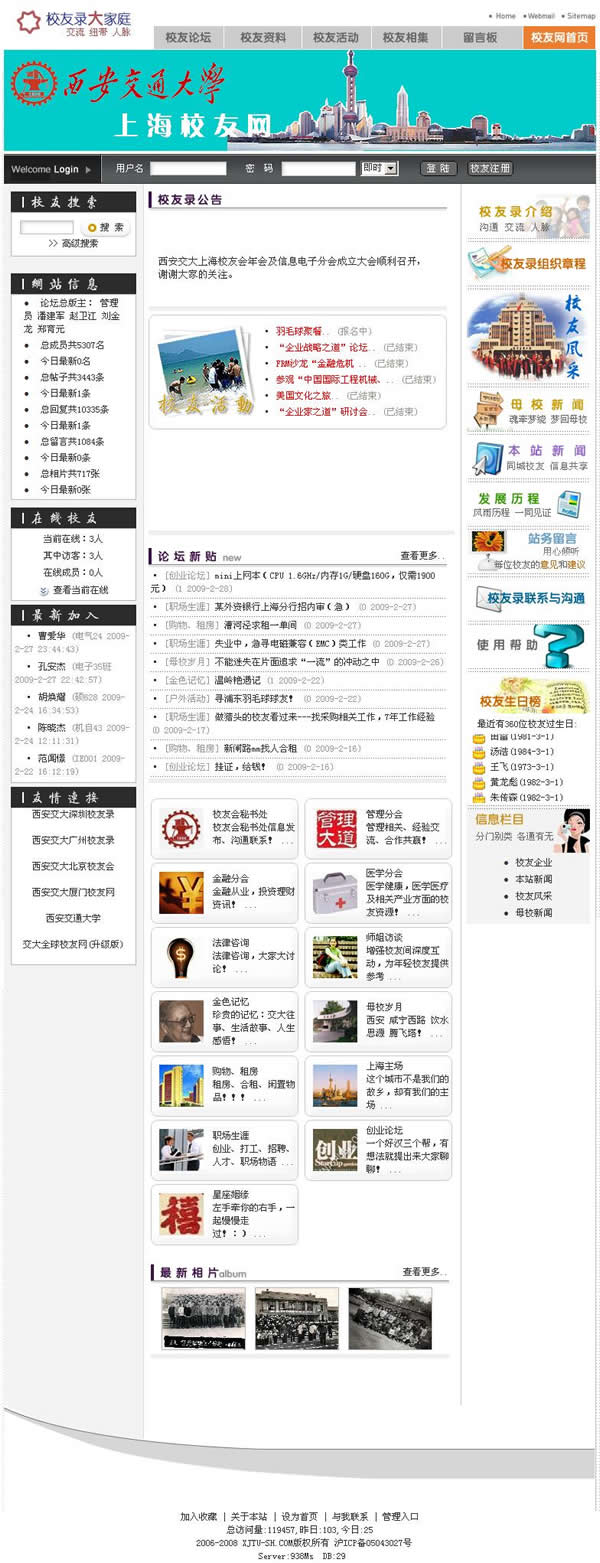Click 查看当前在线 expand link
The width and height of the screenshot is (600, 1563).
tap(80, 590)
